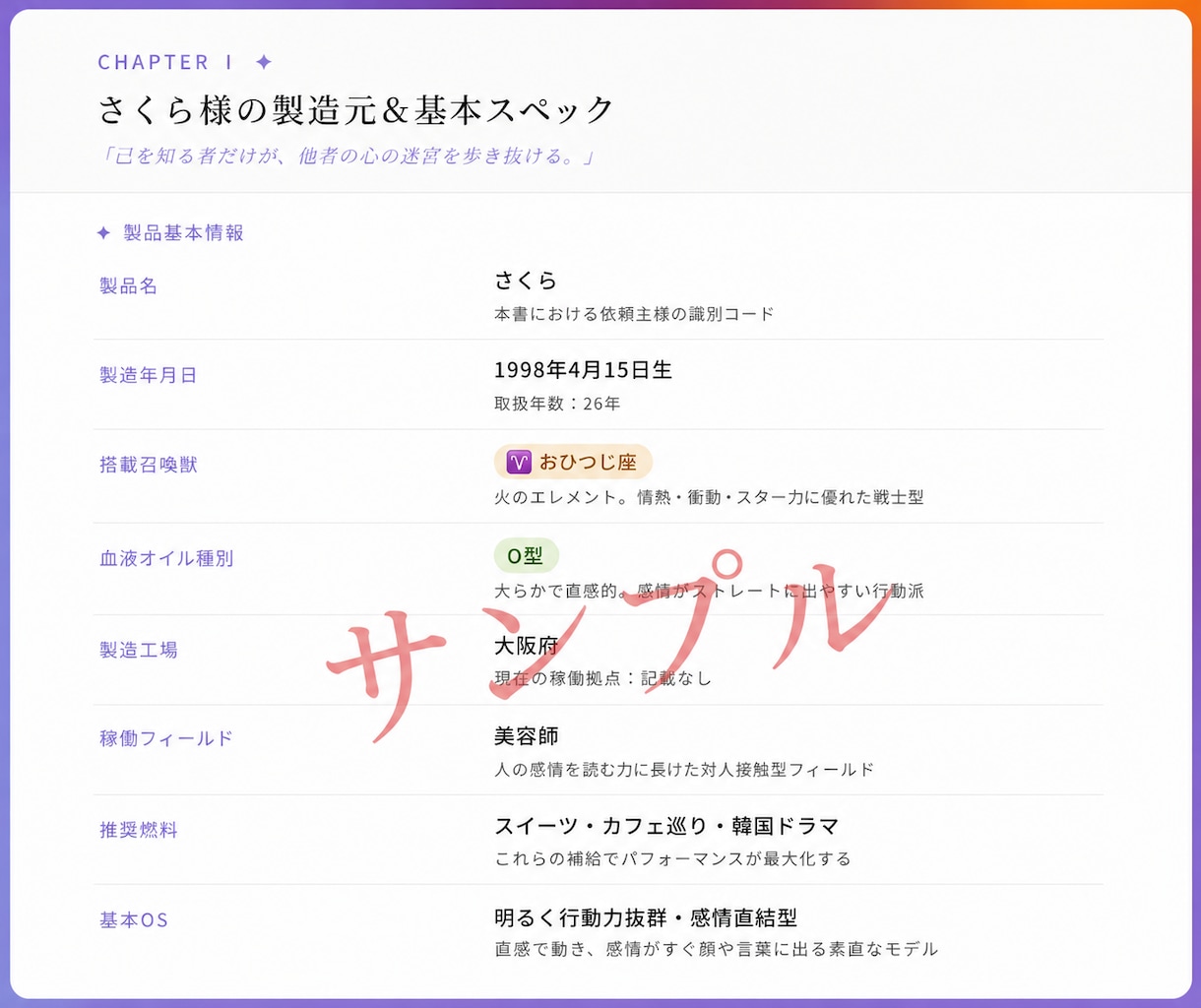Click the 稼働フィールド row label
Viewport: 1201px width, 1008px height.
[166, 738]
